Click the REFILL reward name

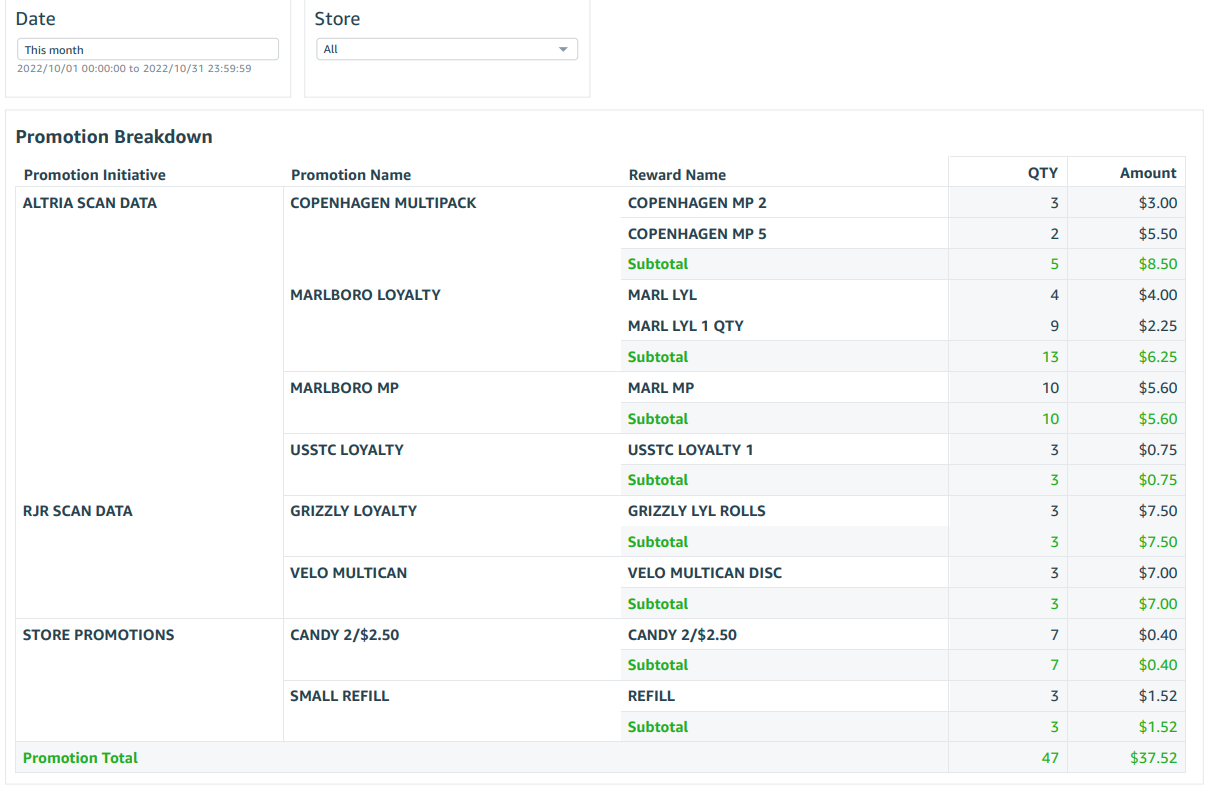(651, 696)
